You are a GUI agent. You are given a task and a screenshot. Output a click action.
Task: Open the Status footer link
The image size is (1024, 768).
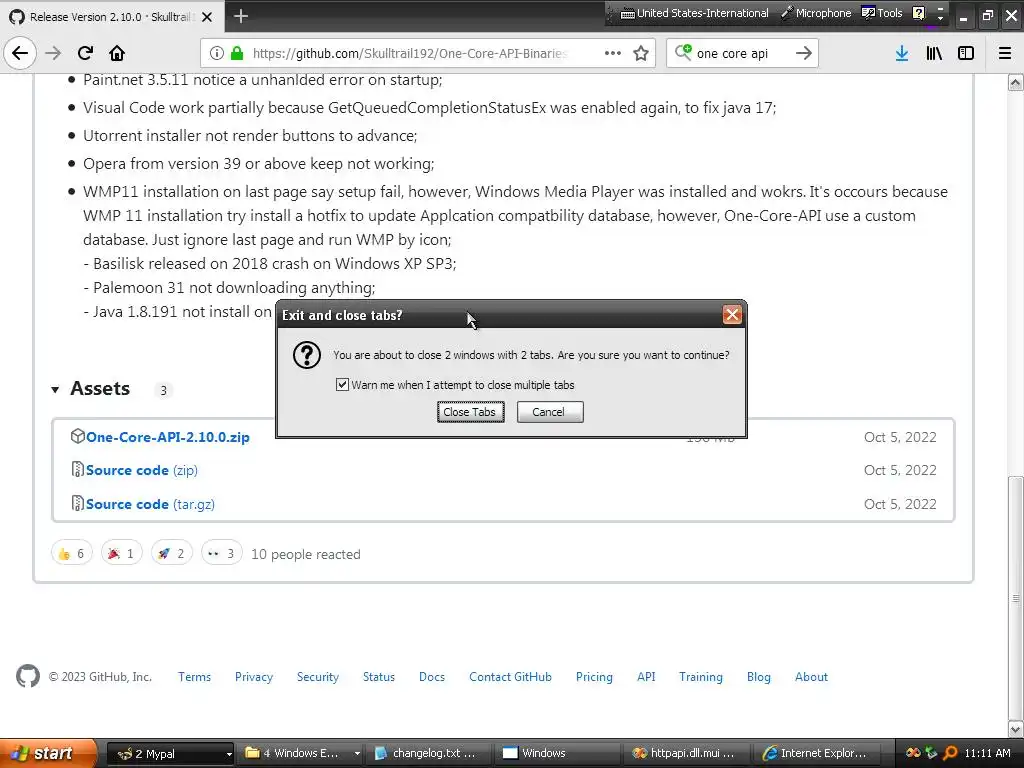(379, 677)
